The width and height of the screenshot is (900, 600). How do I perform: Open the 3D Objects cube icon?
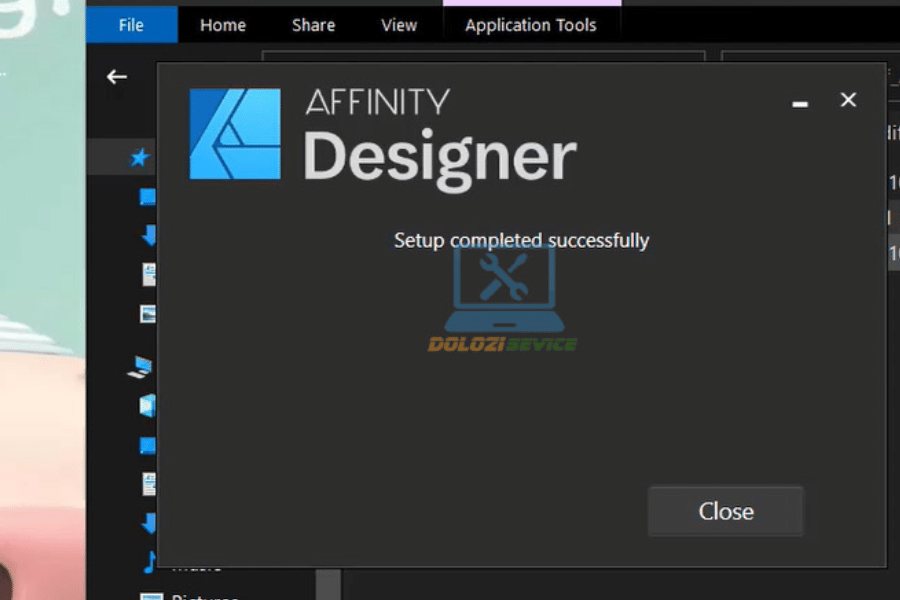click(148, 405)
